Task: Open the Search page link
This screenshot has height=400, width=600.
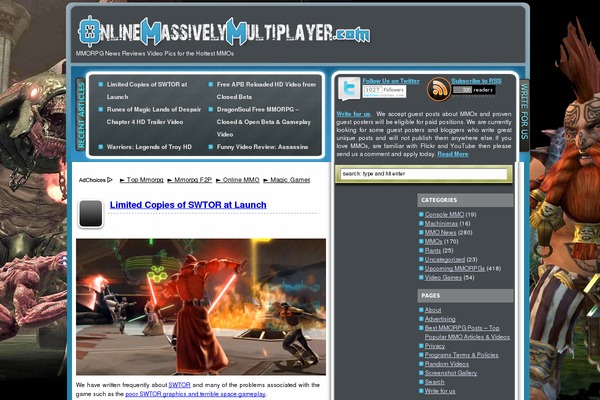Action: pos(434,382)
